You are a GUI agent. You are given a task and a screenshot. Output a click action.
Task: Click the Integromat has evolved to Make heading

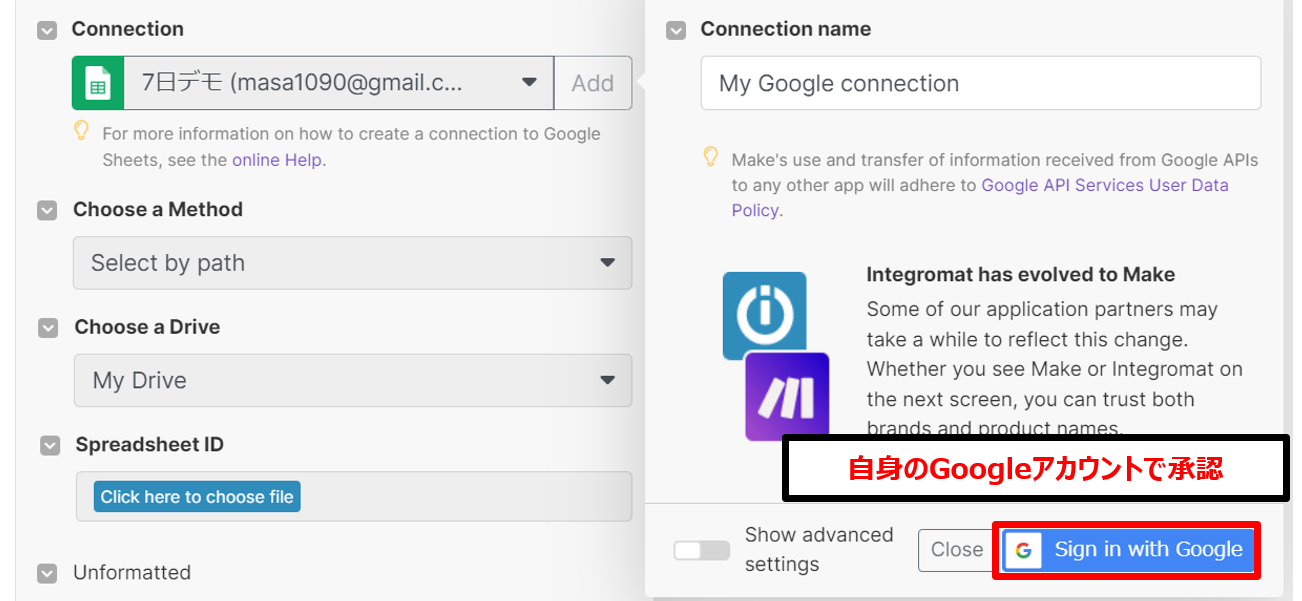pyautogui.click(x=1021, y=274)
